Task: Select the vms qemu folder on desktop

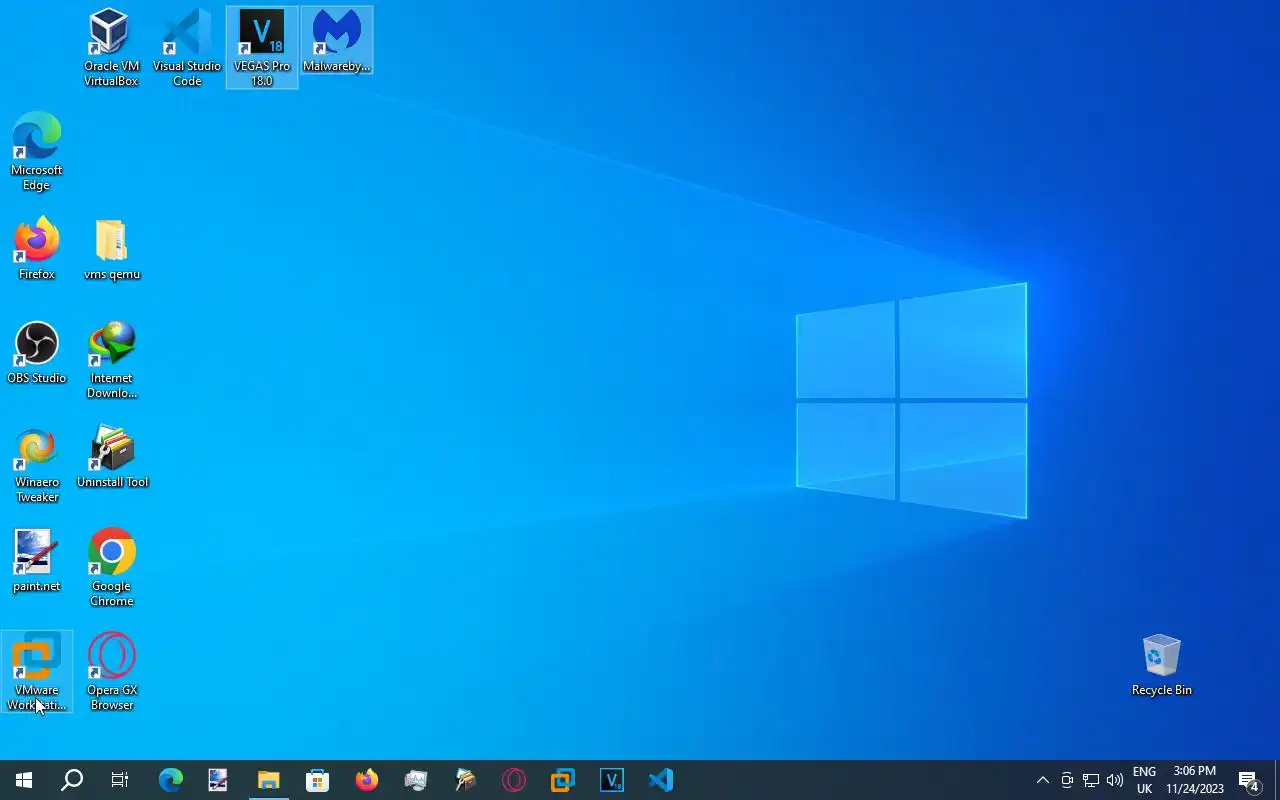Action: point(112,248)
